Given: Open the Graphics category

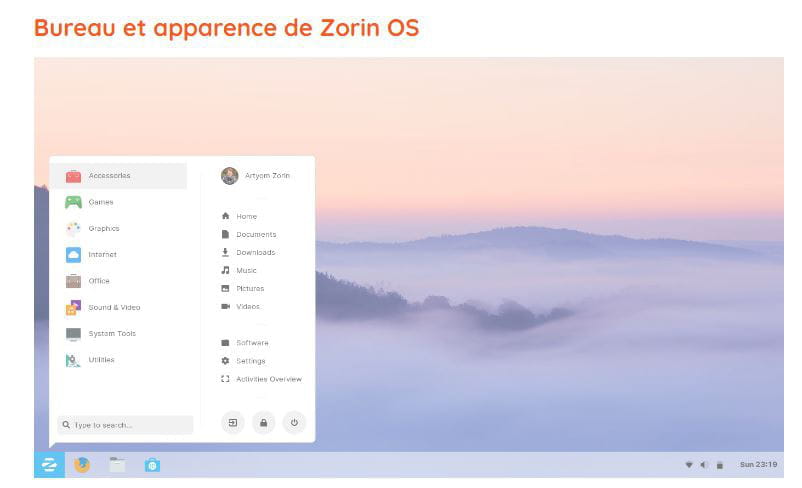Looking at the screenshot, I should [x=119, y=228].
